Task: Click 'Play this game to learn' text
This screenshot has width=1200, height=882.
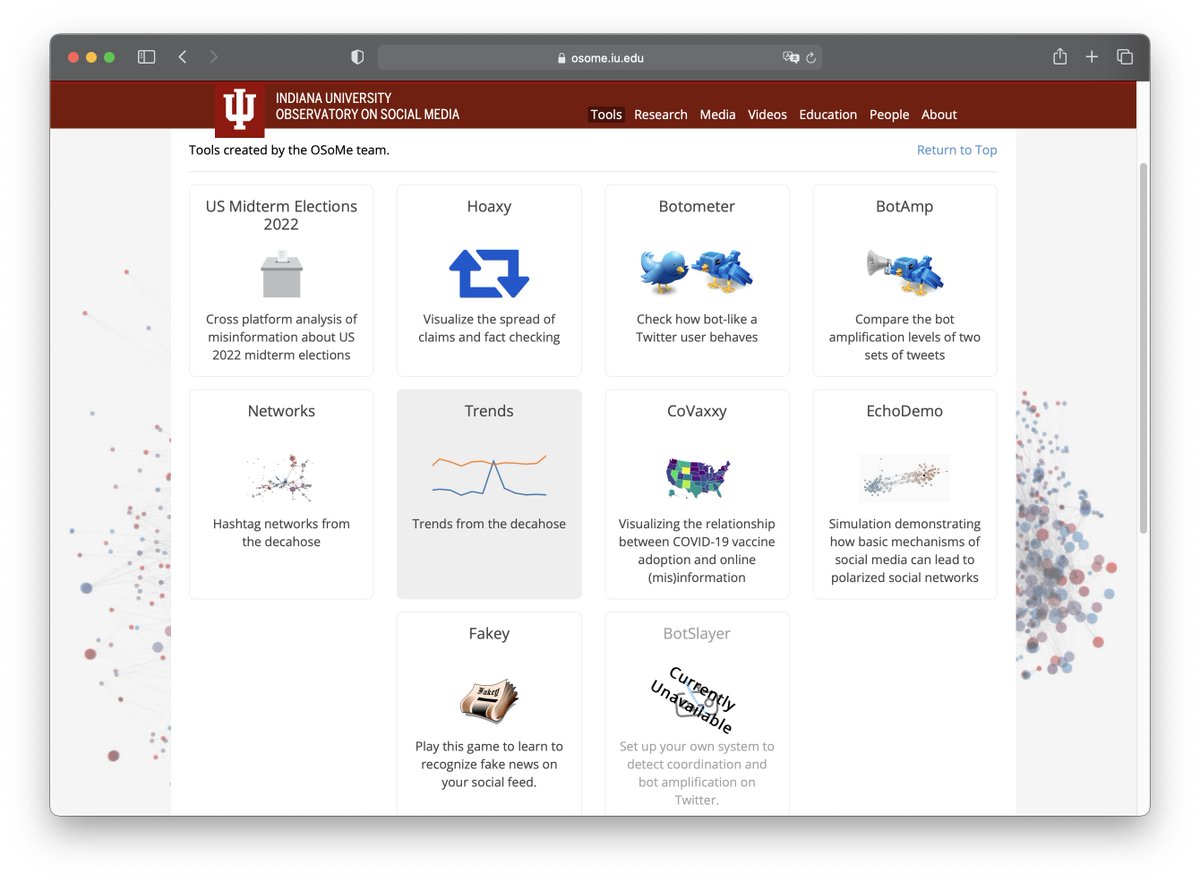Action: click(489, 764)
